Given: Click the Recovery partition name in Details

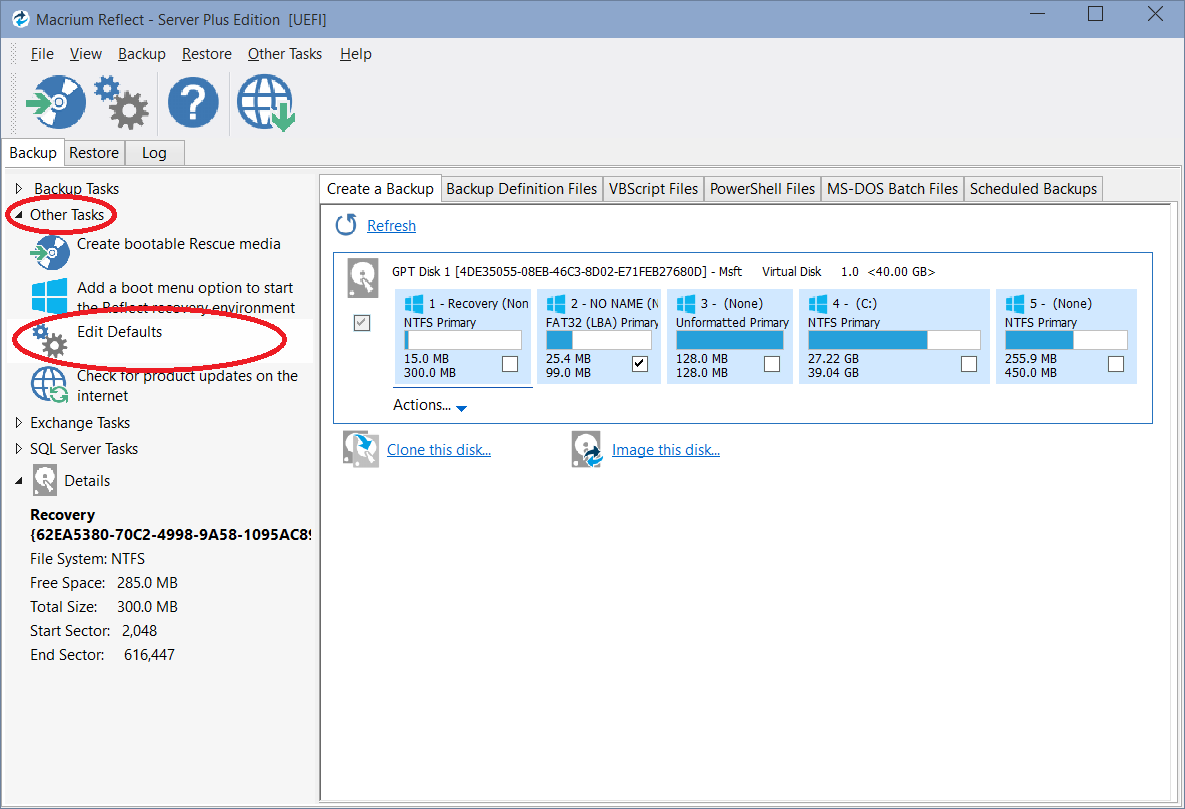Looking at the screenshot, I should (63, 515).
